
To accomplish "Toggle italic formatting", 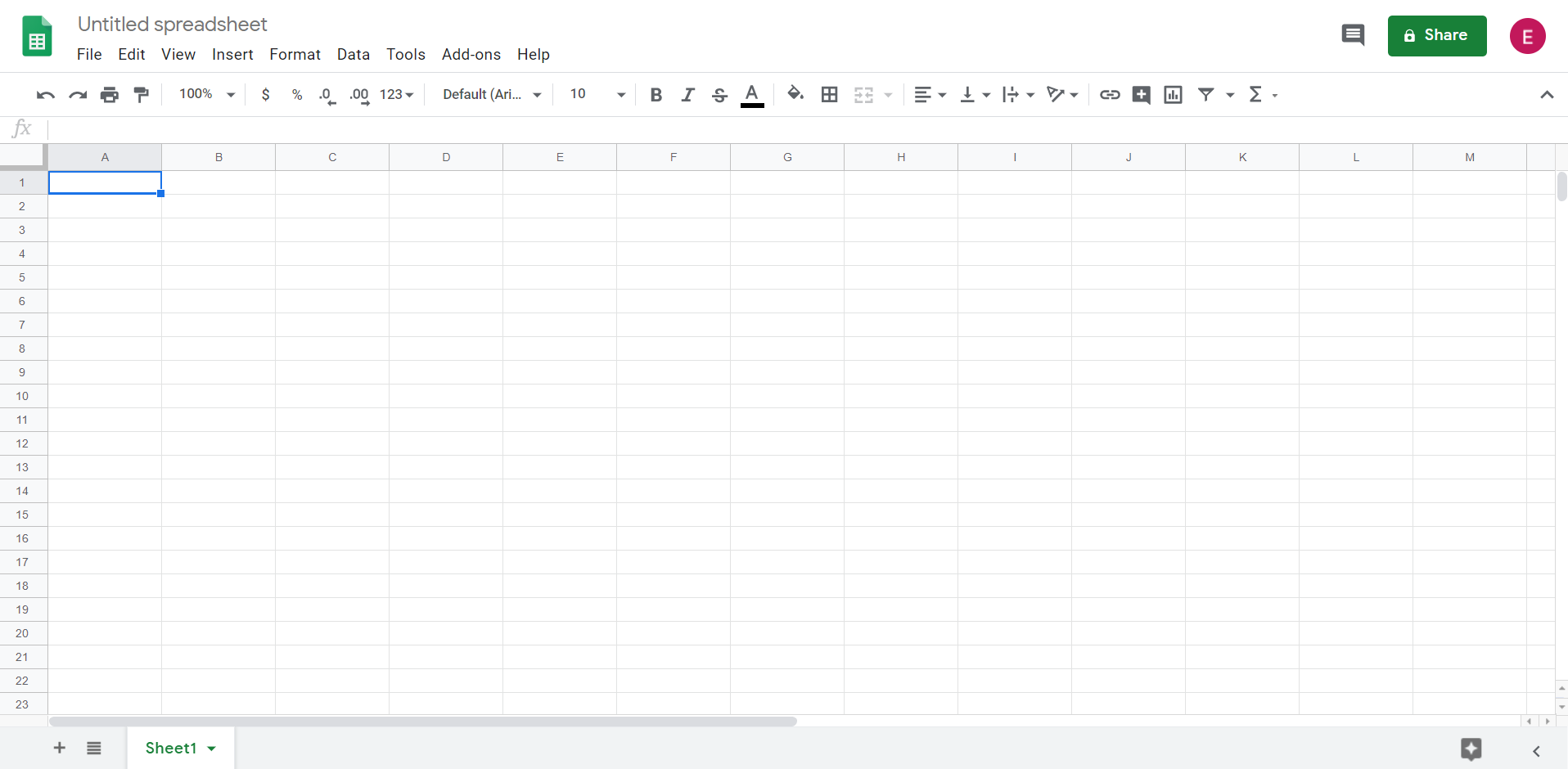I will tap(687, 95).
